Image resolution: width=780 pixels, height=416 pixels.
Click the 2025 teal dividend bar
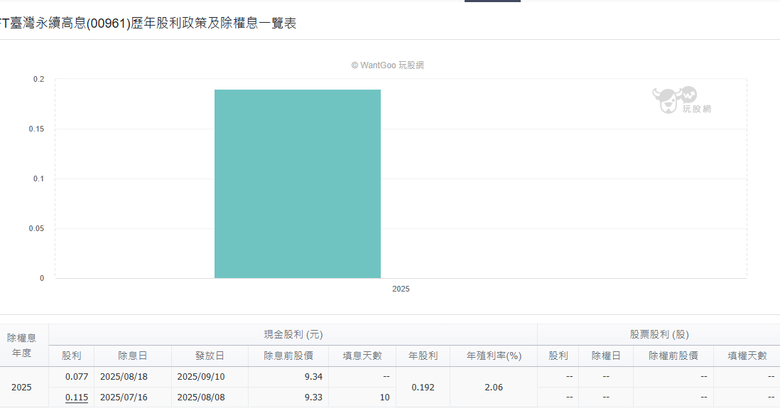tap(297, 184)
